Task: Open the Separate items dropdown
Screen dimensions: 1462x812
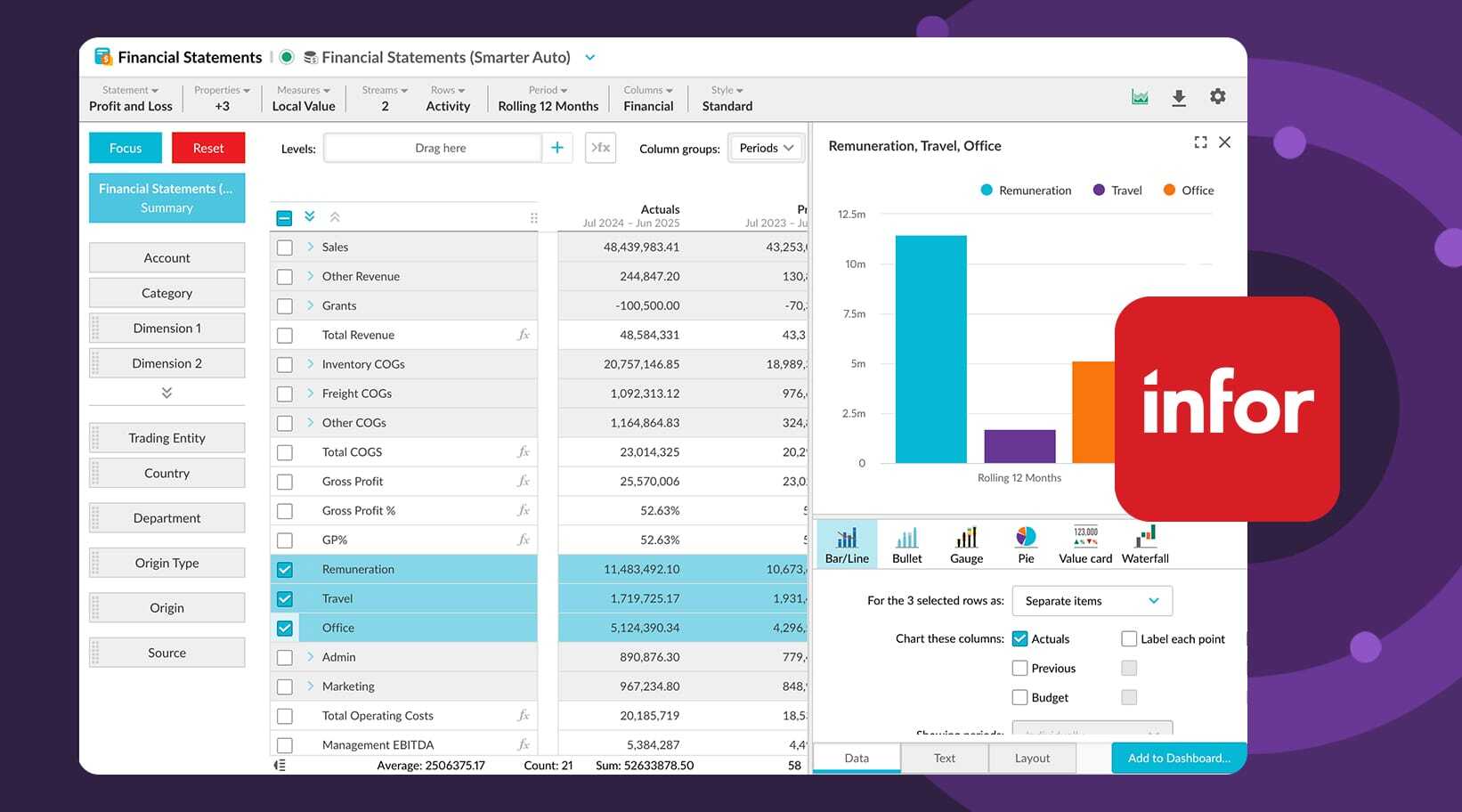Action: click(1092, 601)
